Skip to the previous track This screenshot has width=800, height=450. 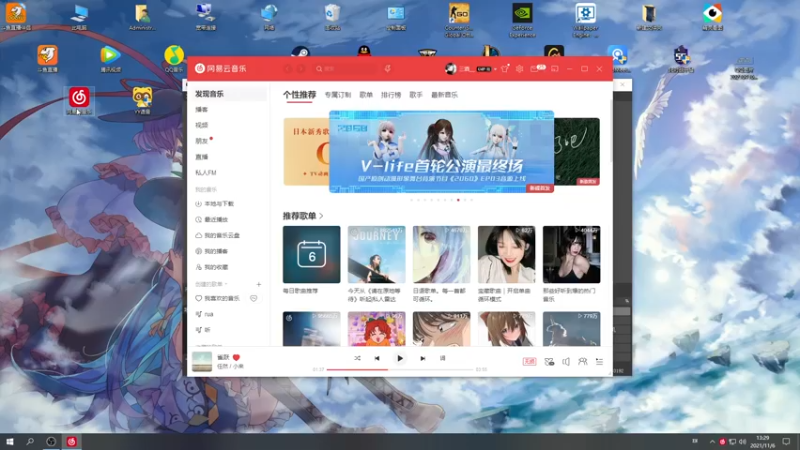[377, 359]
